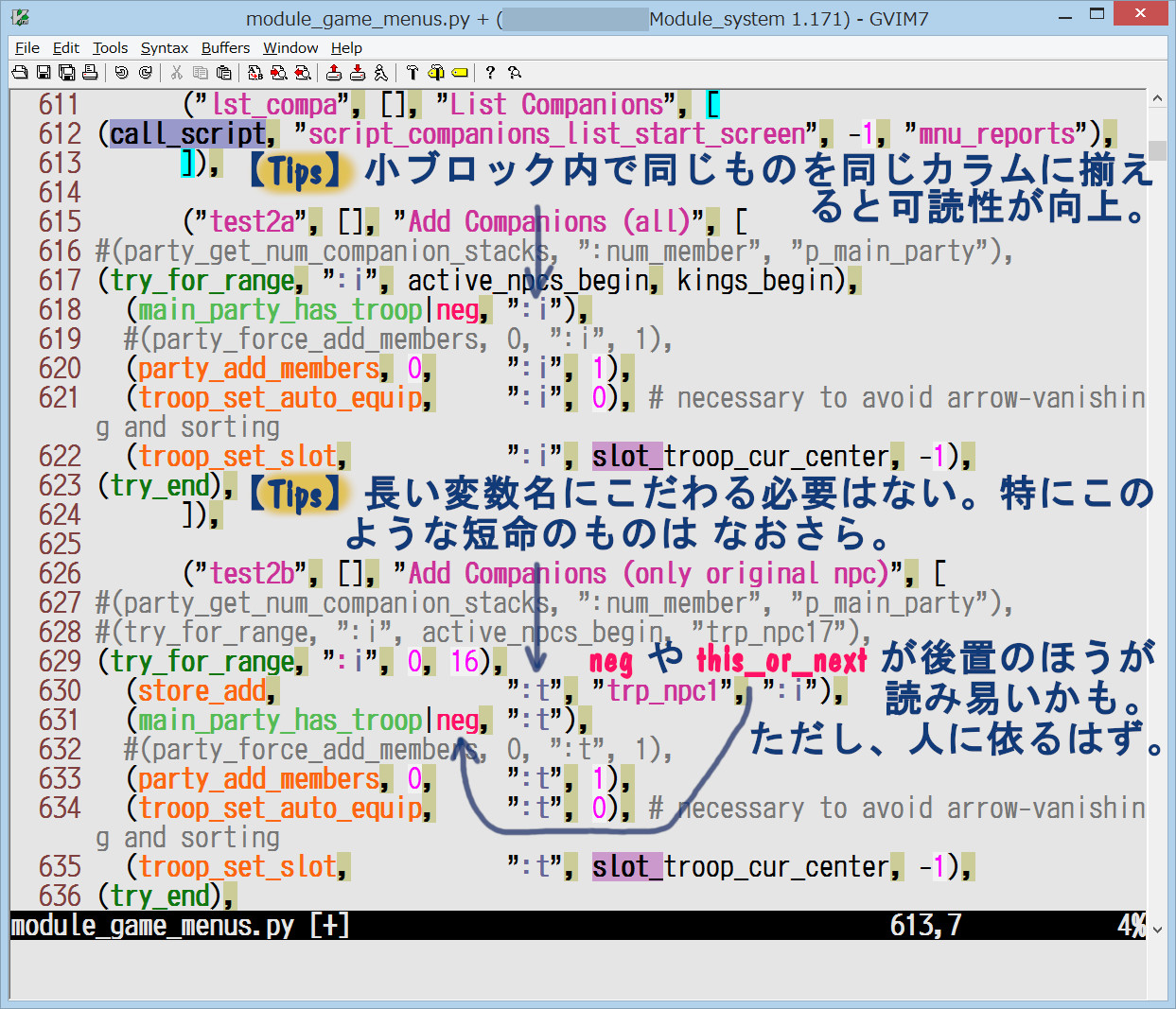This screenshot has width=1176, height=1009.
Task: Click the Find Next toolbar icon
Action: click(278, 72)
